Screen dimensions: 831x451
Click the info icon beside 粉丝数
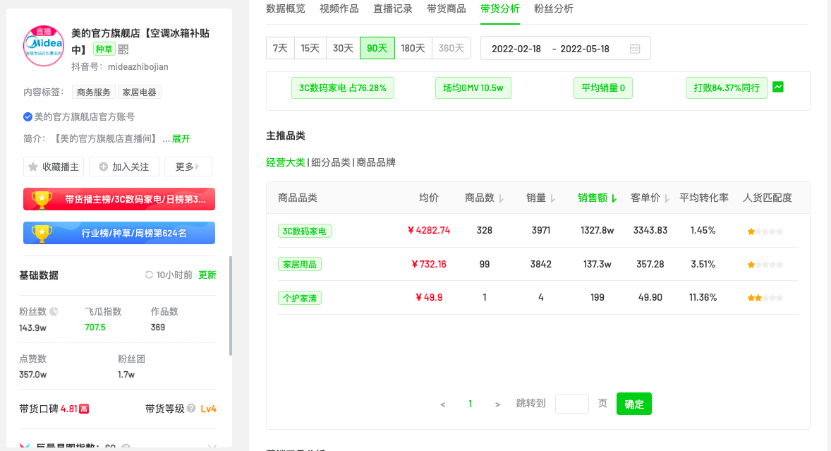(x=54, y=312)
